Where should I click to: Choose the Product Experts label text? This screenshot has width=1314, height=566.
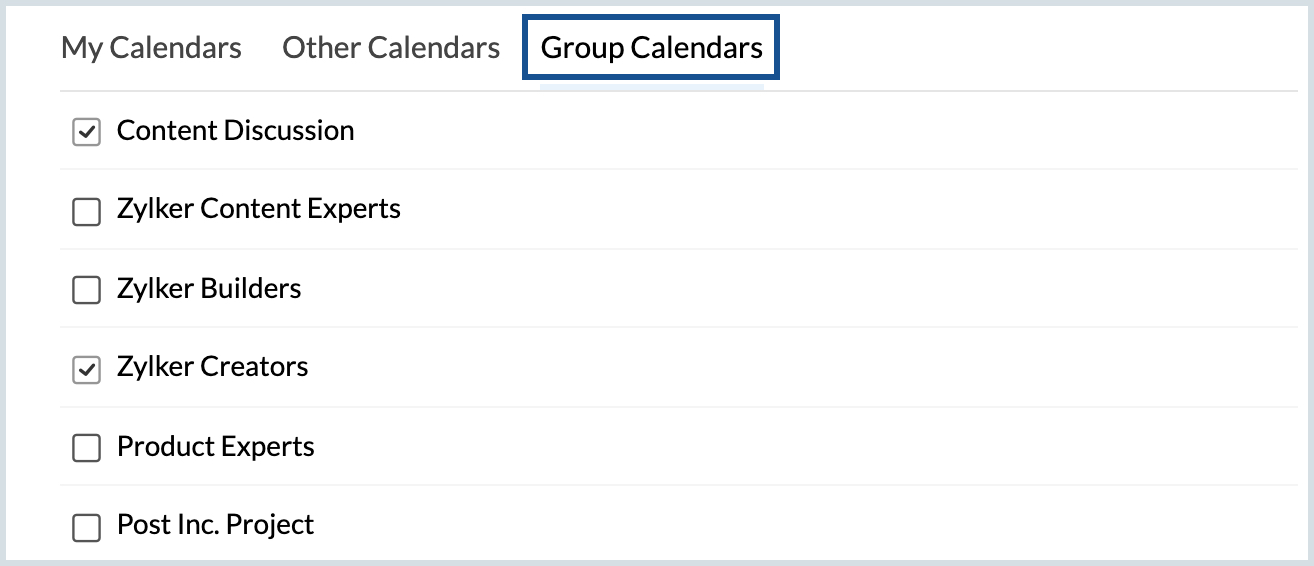[x=215, y=446]
